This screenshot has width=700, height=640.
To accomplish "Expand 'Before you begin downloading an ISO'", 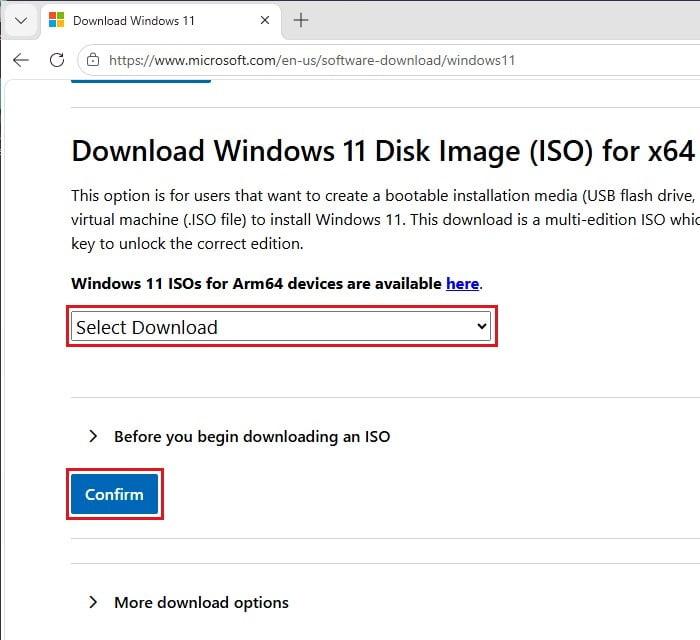I will [240, 436].
